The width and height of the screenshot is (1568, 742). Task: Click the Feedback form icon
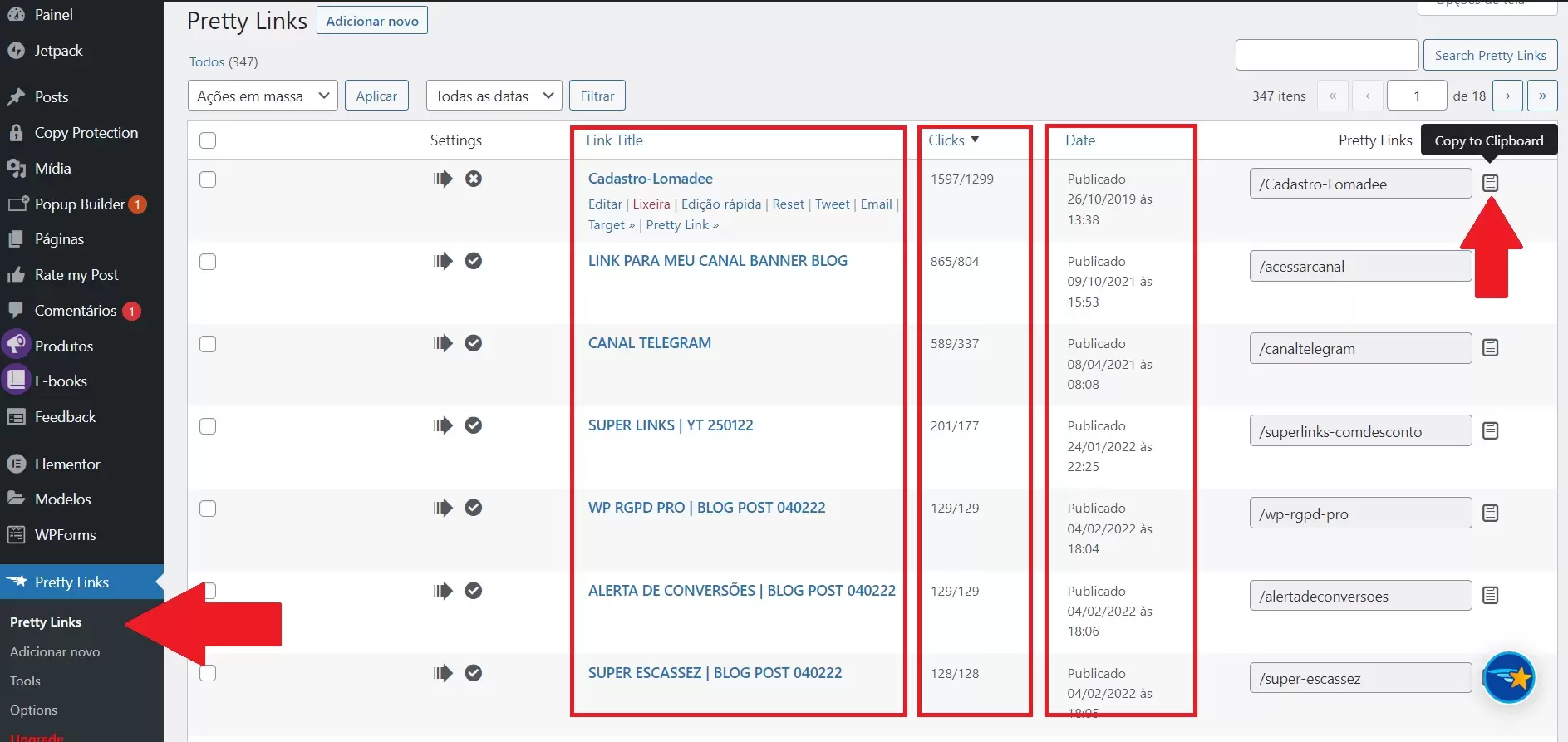(16, 417)
